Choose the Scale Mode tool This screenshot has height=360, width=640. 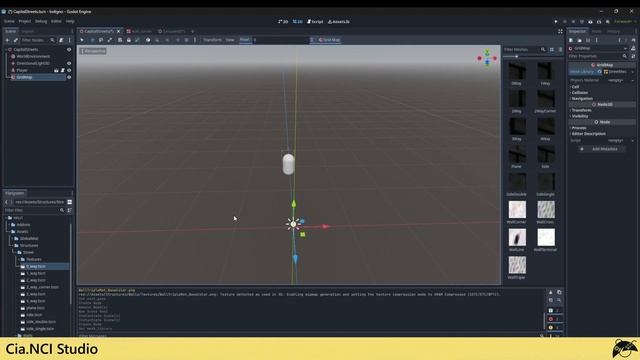tap(110, 40)
